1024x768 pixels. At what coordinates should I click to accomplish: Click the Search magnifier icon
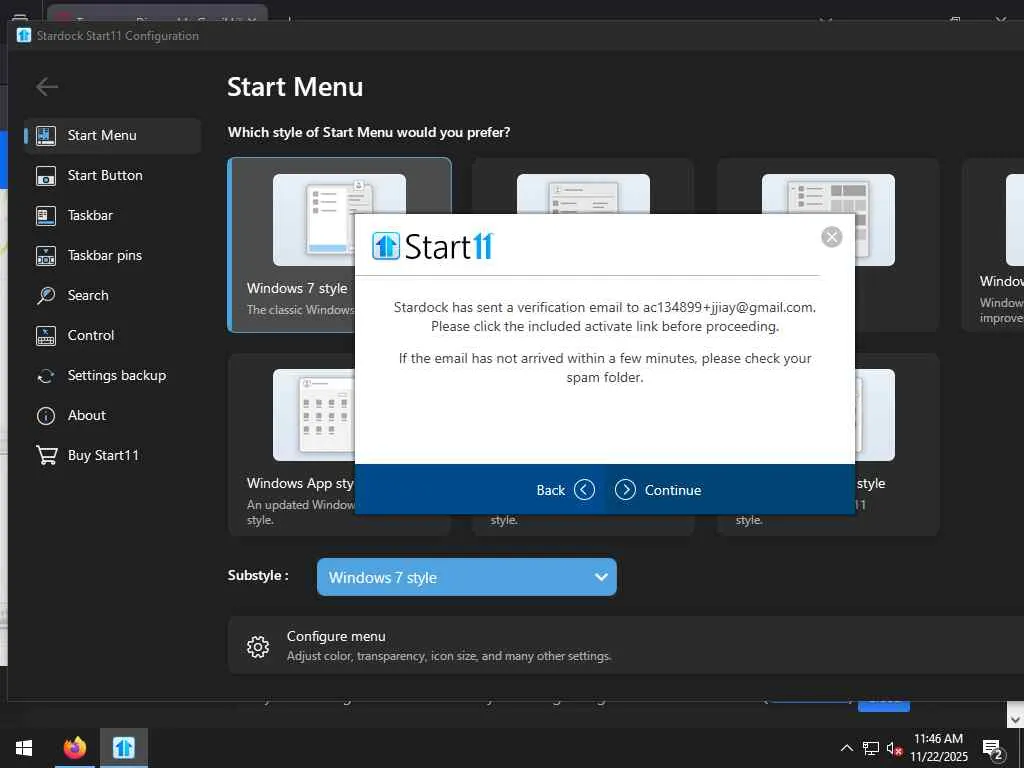46,296
